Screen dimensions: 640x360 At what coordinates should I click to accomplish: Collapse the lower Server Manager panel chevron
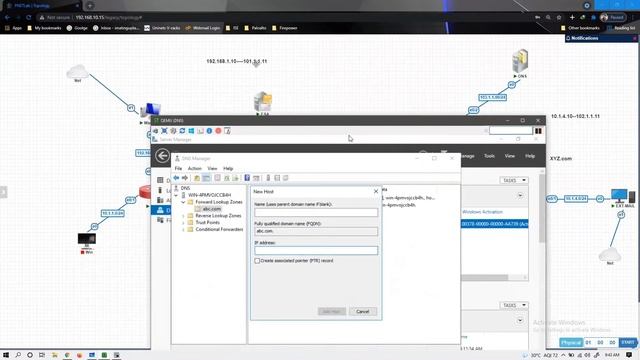tap(520, 320)
